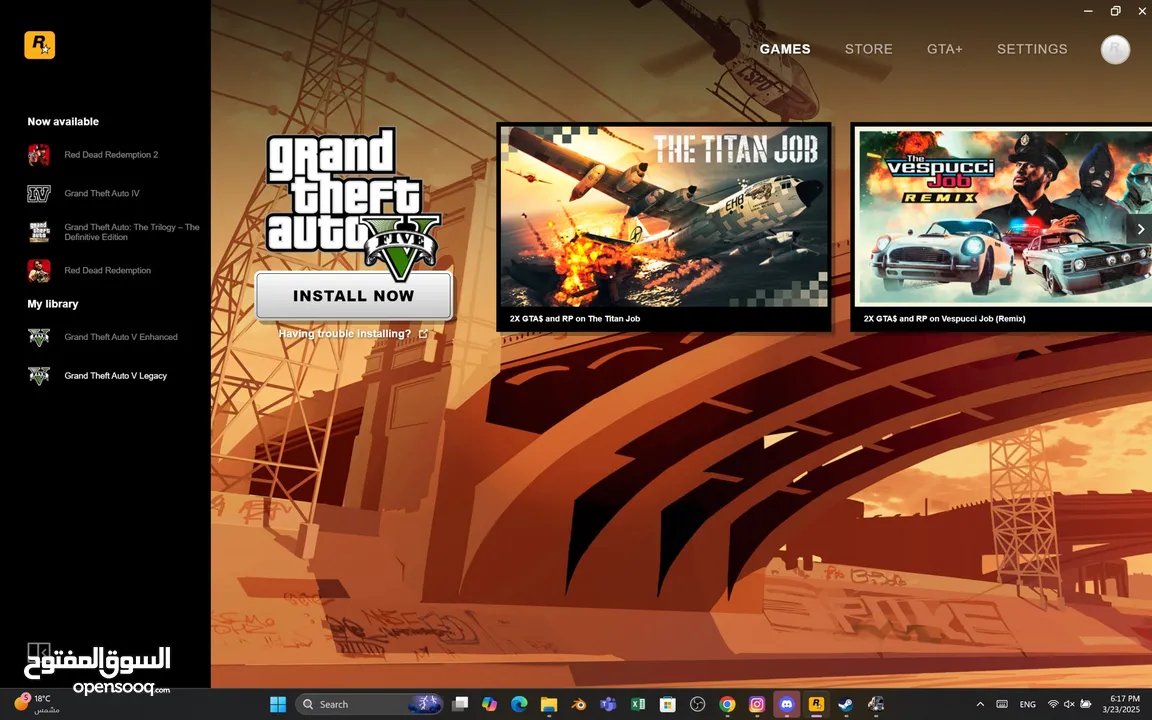Click the INSTALL NOW button
Screen dimensions: 1152x720
click(x=353, y=296)
